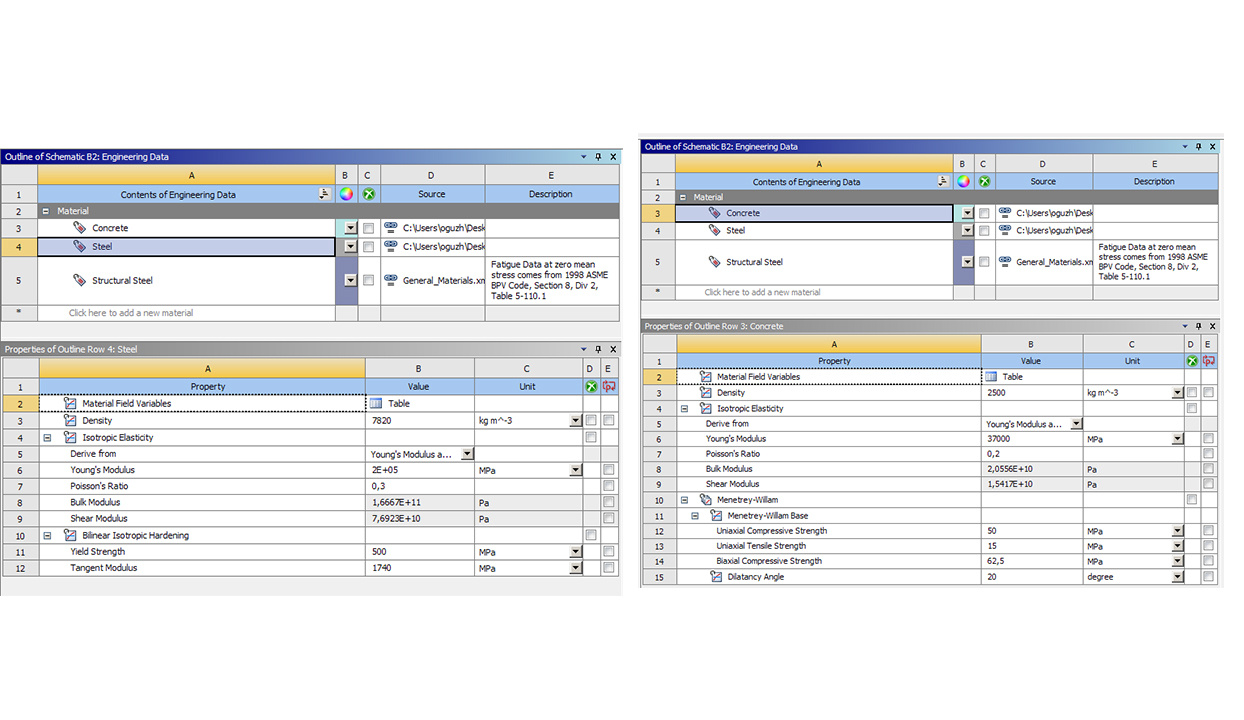
Task: Select the Unit column header in Concrete properties
Action: (1132, 361)
